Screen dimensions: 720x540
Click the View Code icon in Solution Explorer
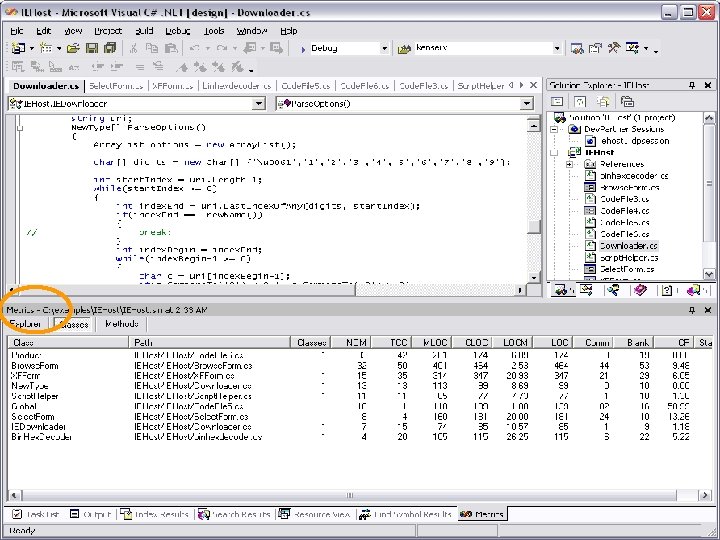pyautogui.click(x=557, y=101)
